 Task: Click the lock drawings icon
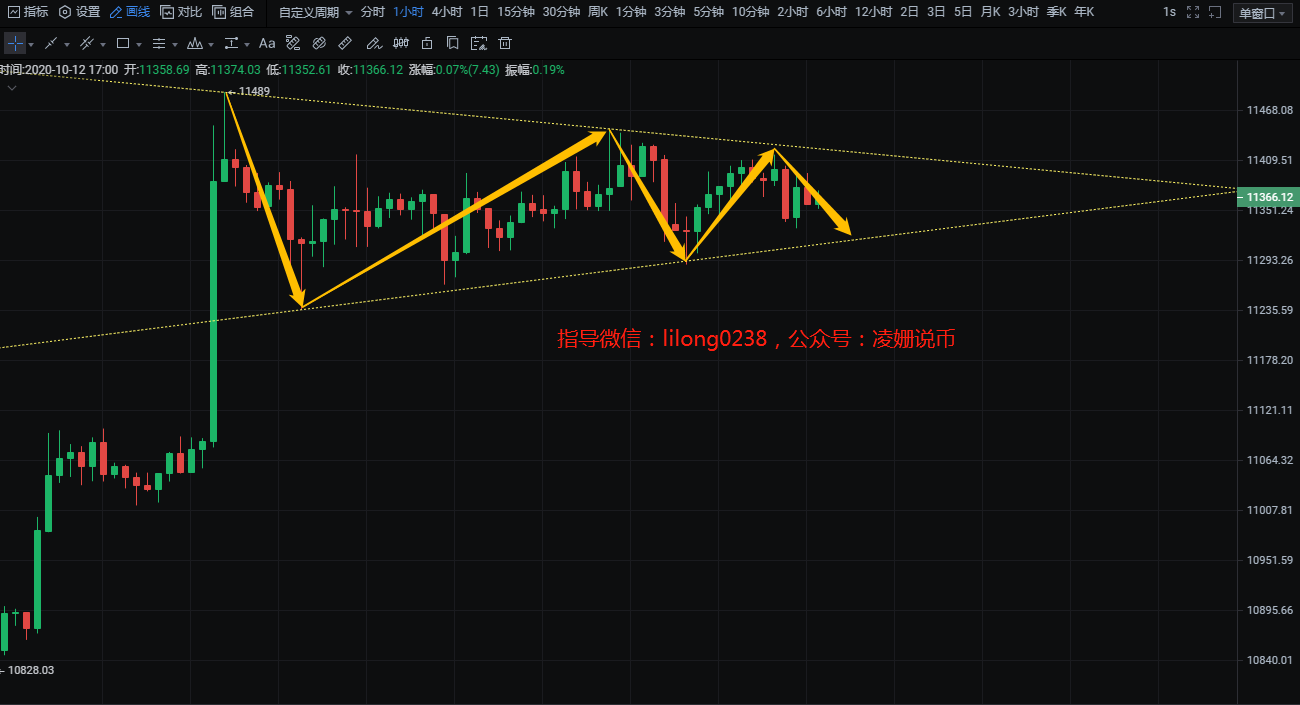[x=427, y=44]
